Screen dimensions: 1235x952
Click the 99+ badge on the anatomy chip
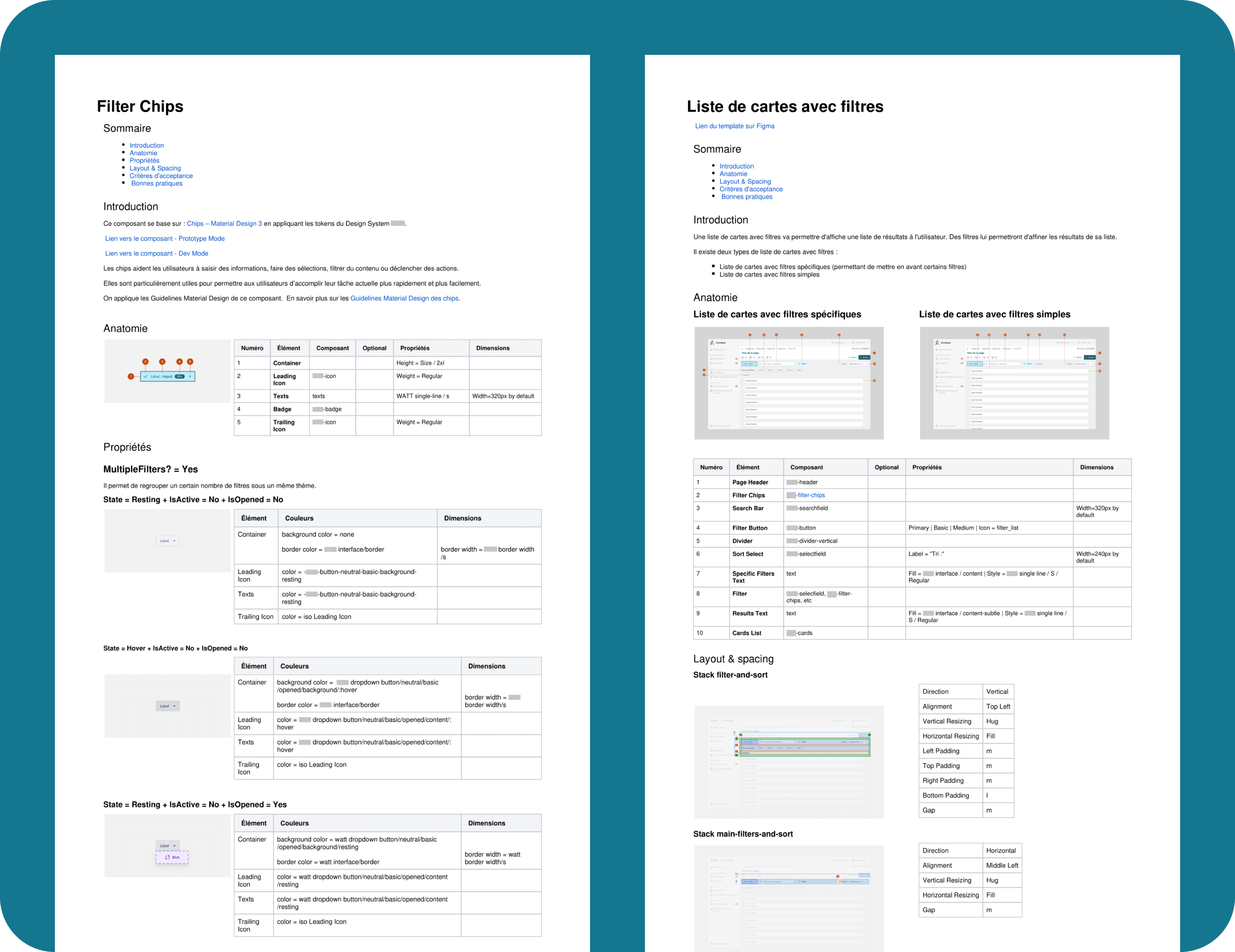[180, 376]
